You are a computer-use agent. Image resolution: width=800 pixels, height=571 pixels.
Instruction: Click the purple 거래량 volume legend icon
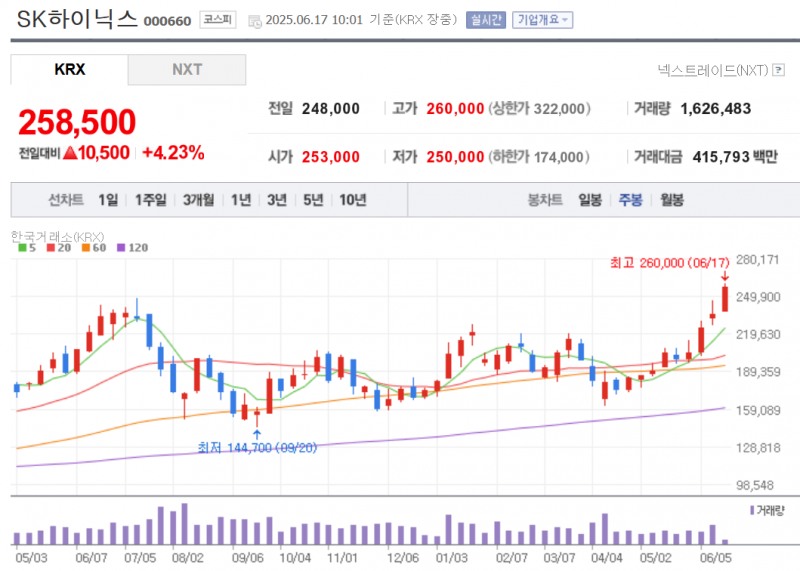pos(752,510)
